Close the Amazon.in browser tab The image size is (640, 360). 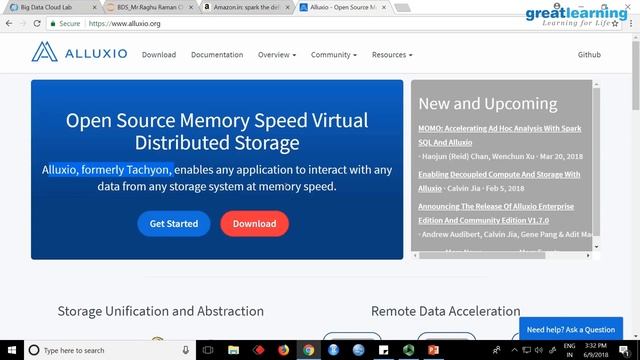tap(287, 7)
